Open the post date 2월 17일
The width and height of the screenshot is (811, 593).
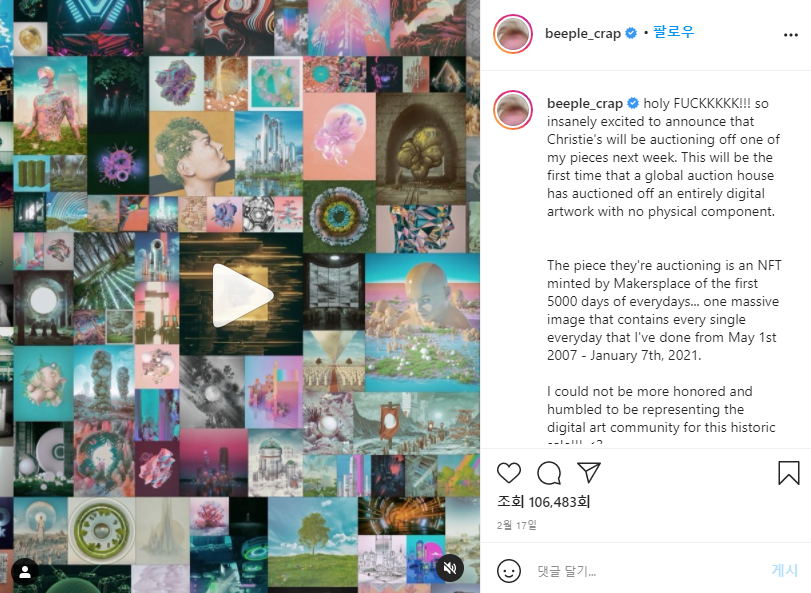click(x=517, y=525)
